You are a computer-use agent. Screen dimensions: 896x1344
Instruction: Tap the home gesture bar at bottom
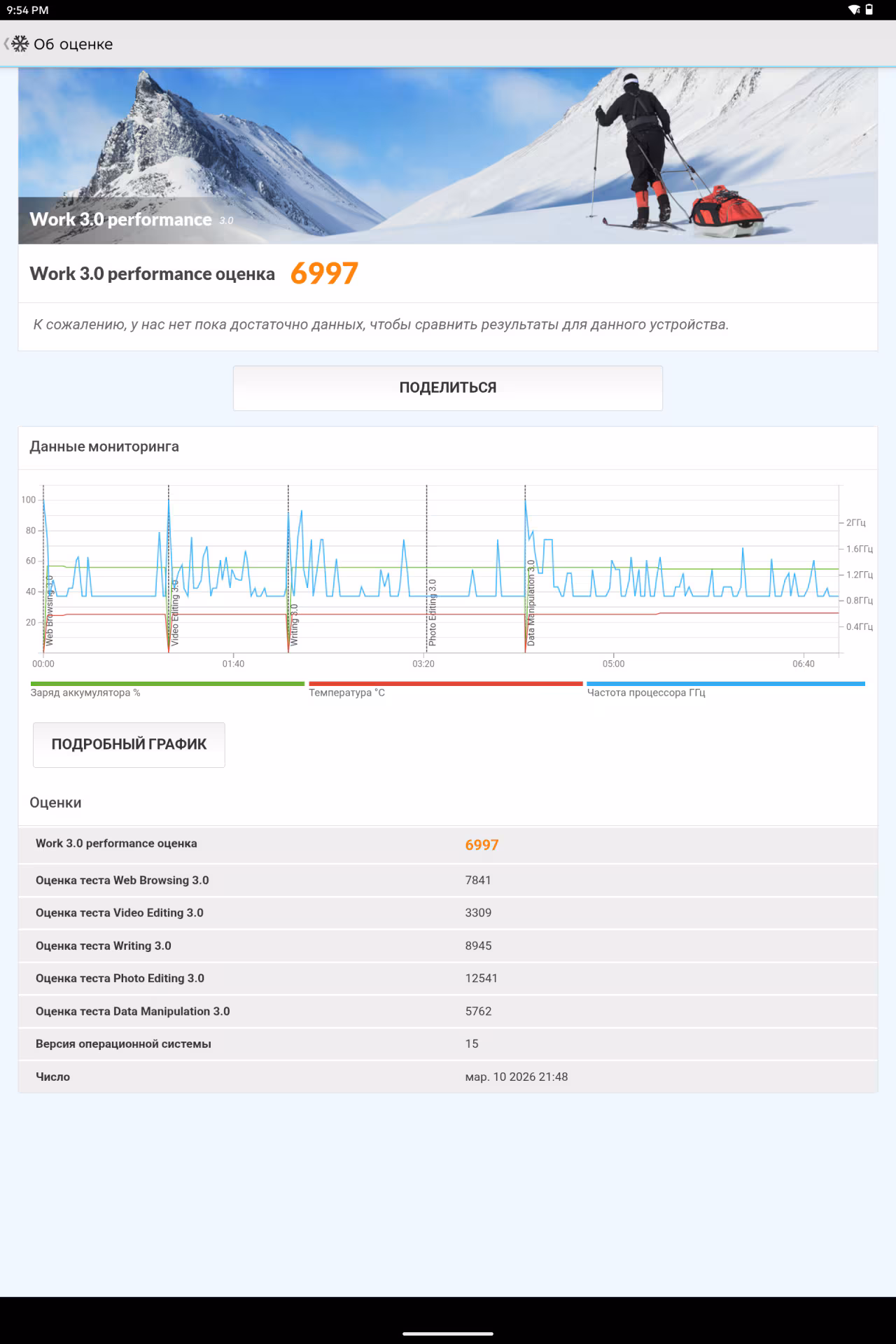tap(448, 1333)
